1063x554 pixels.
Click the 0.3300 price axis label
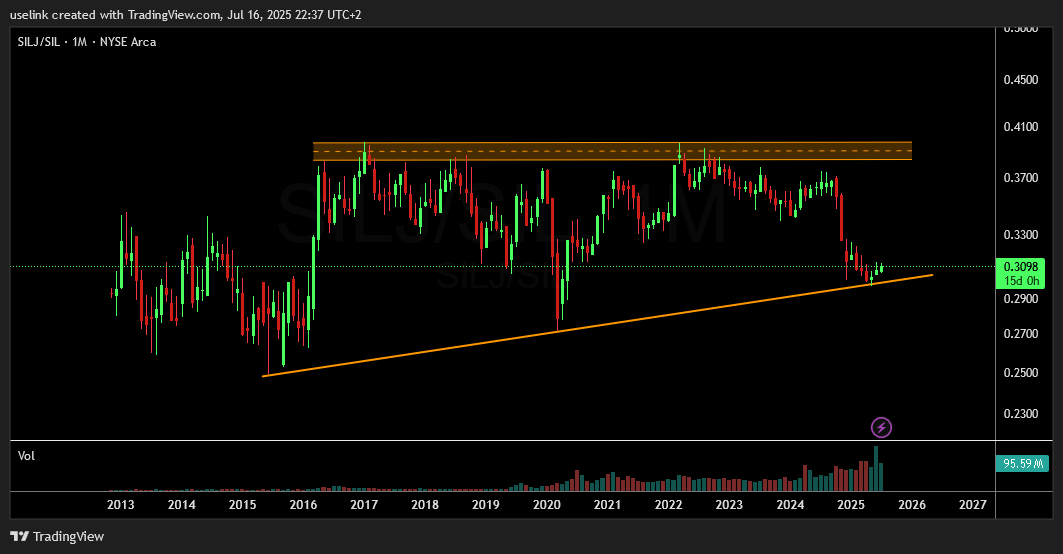point(1020,235)
